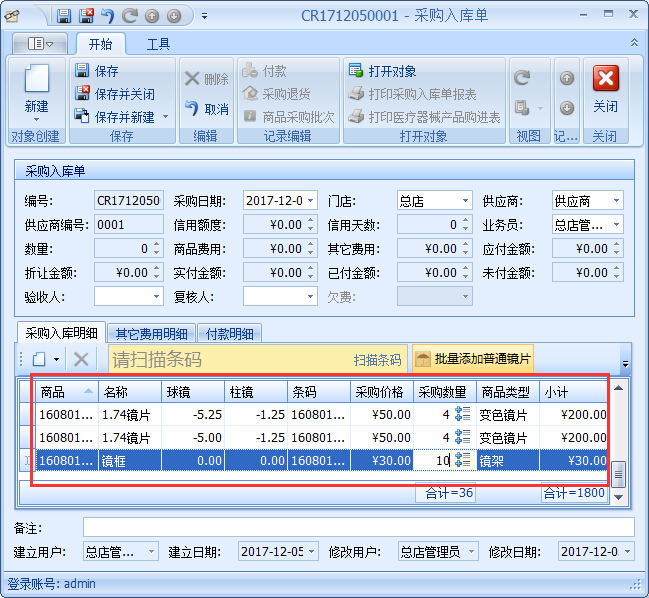The image size is (649, 598).
Task: Expand the 保存并新建 dropdown arrow
Action: click(166, 117)
